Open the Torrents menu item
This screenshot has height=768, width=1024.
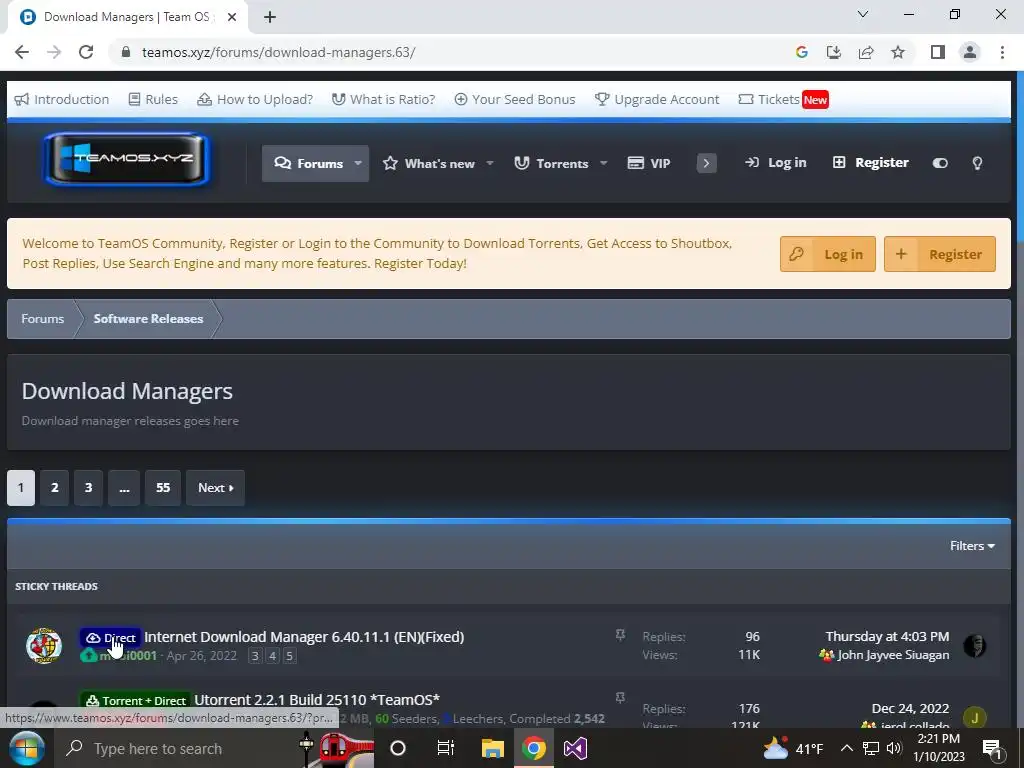click(551, 163)
